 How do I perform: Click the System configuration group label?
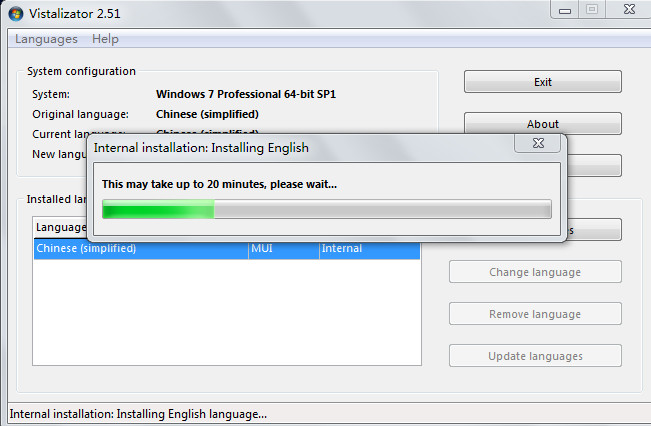pyautogui.click(x=81, y=71)
